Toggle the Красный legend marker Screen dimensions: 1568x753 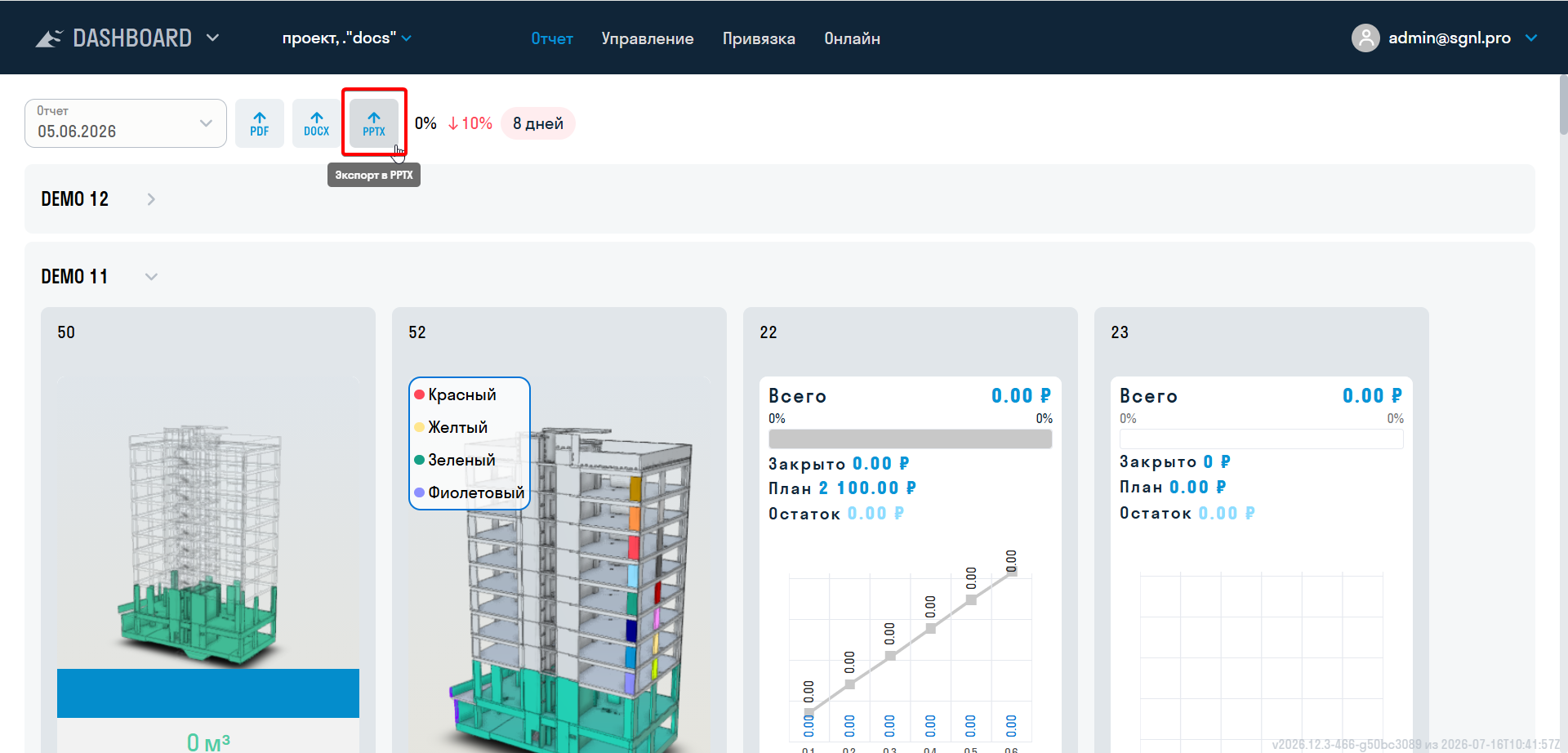coord(419,394)
